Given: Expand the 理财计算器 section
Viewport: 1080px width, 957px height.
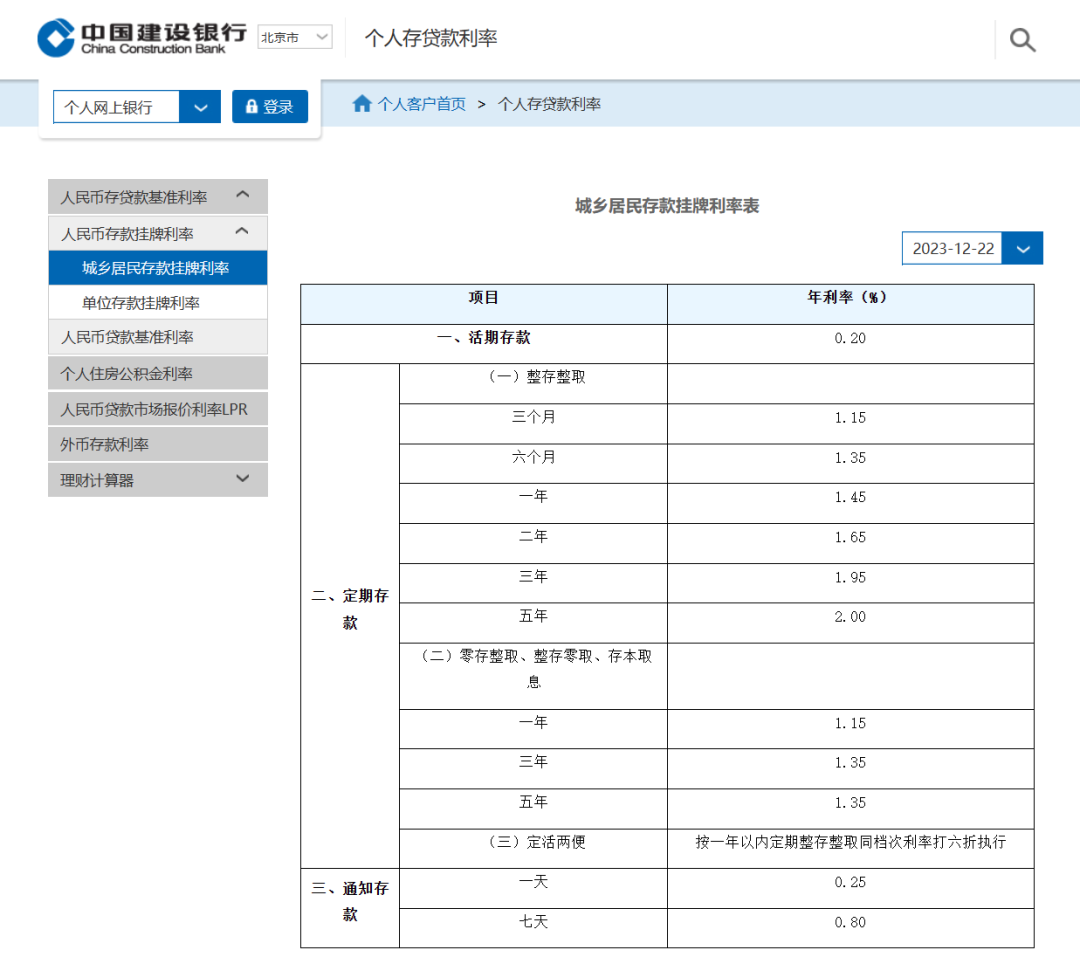Looking at the screenshot, I should tap(242, 479).
